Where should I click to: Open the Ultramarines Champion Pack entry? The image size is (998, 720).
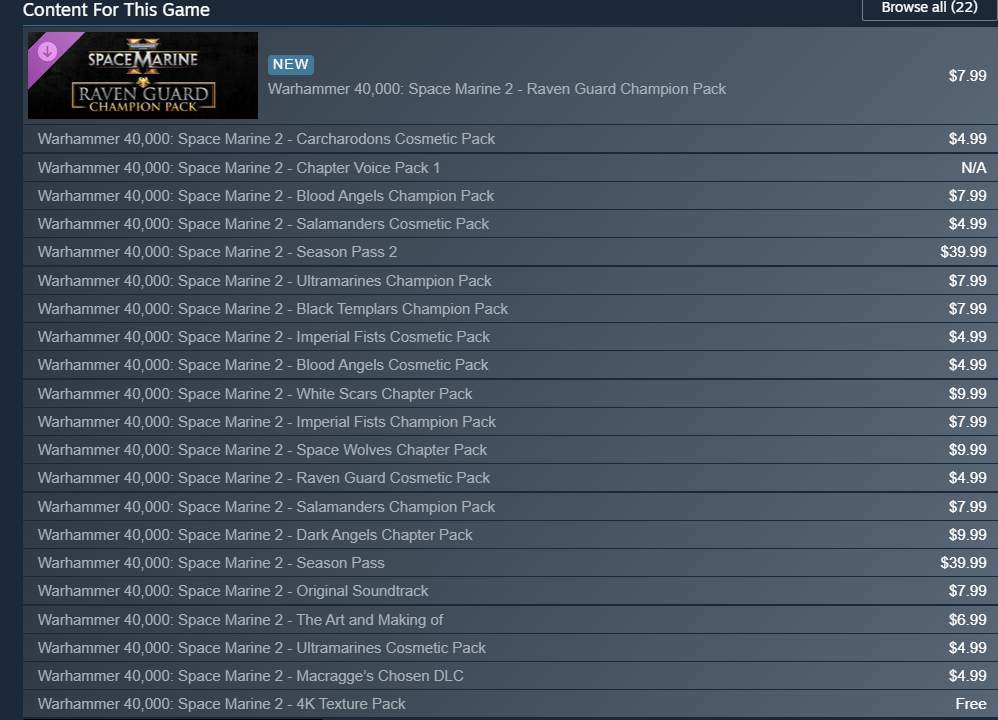(510, 281)
